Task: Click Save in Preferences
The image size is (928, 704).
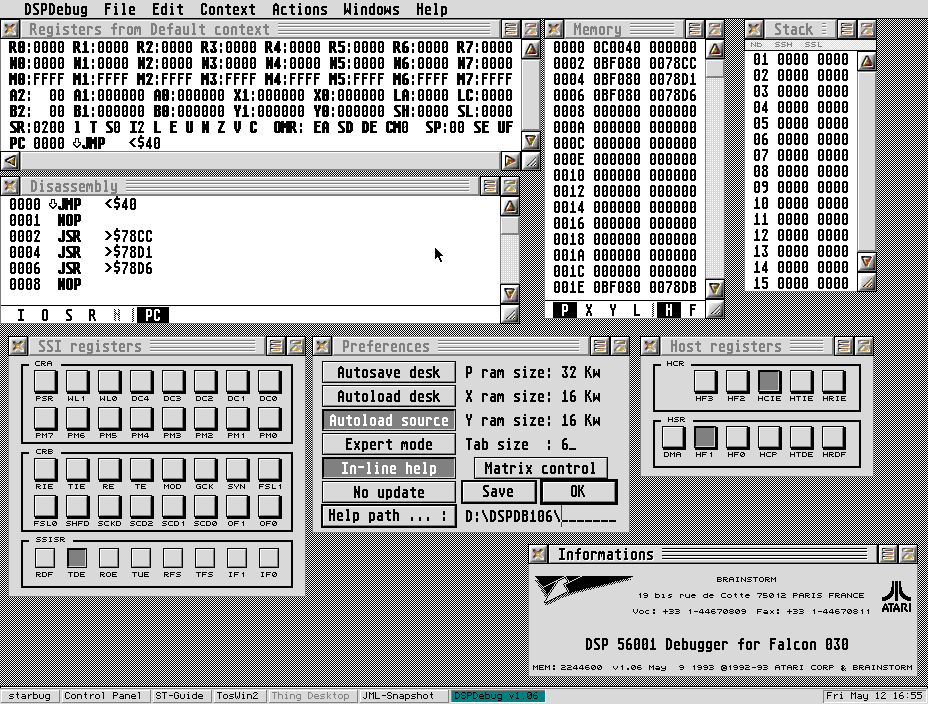Action: [498, 492]
